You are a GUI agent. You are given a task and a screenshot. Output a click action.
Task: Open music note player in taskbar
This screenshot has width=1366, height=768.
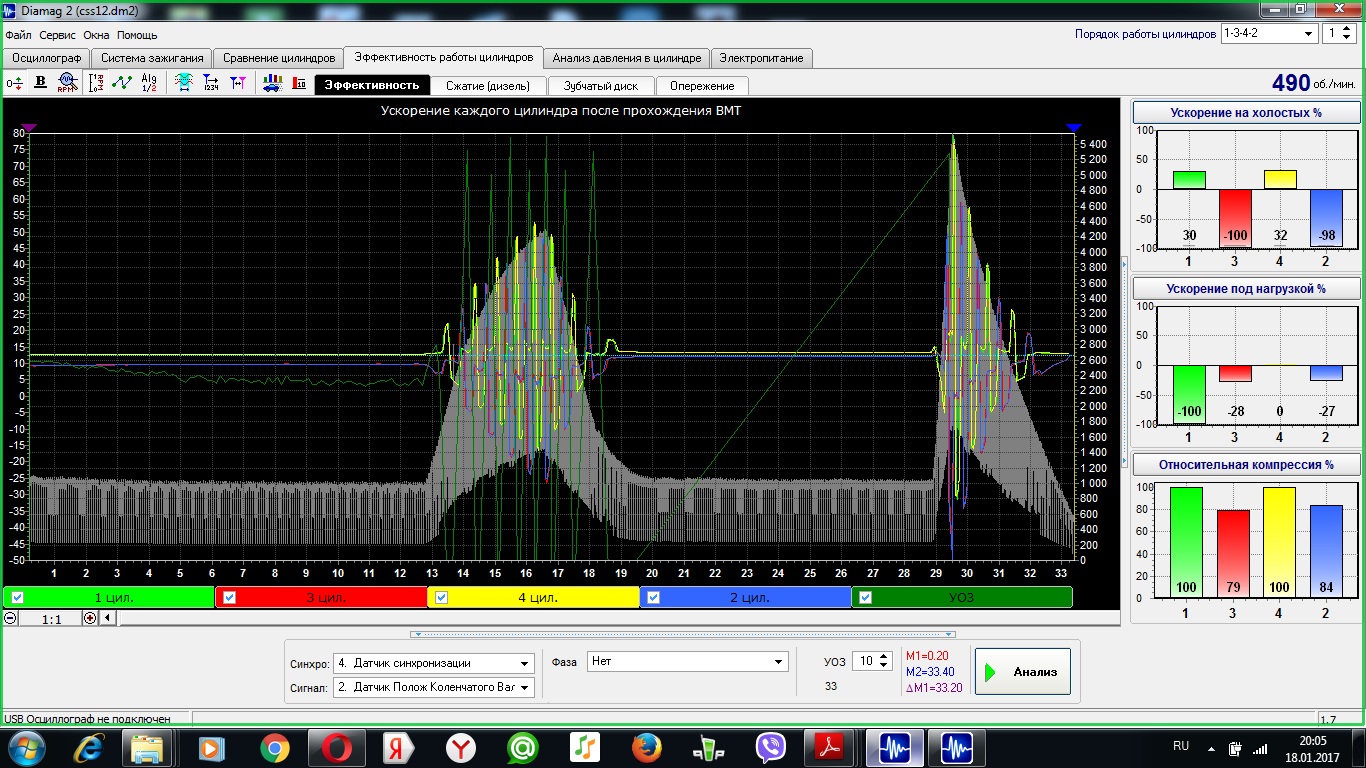pyautogui.click(x=584, y=747)
